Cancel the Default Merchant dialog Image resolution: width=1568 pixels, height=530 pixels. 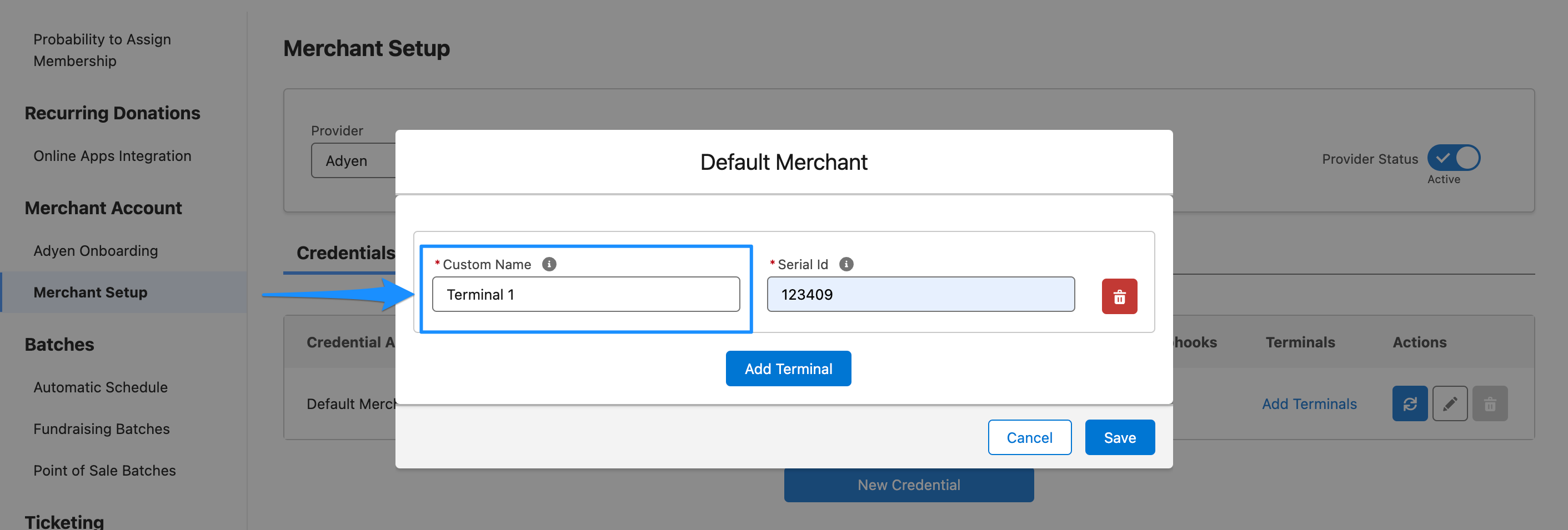tap(1029, 437)
